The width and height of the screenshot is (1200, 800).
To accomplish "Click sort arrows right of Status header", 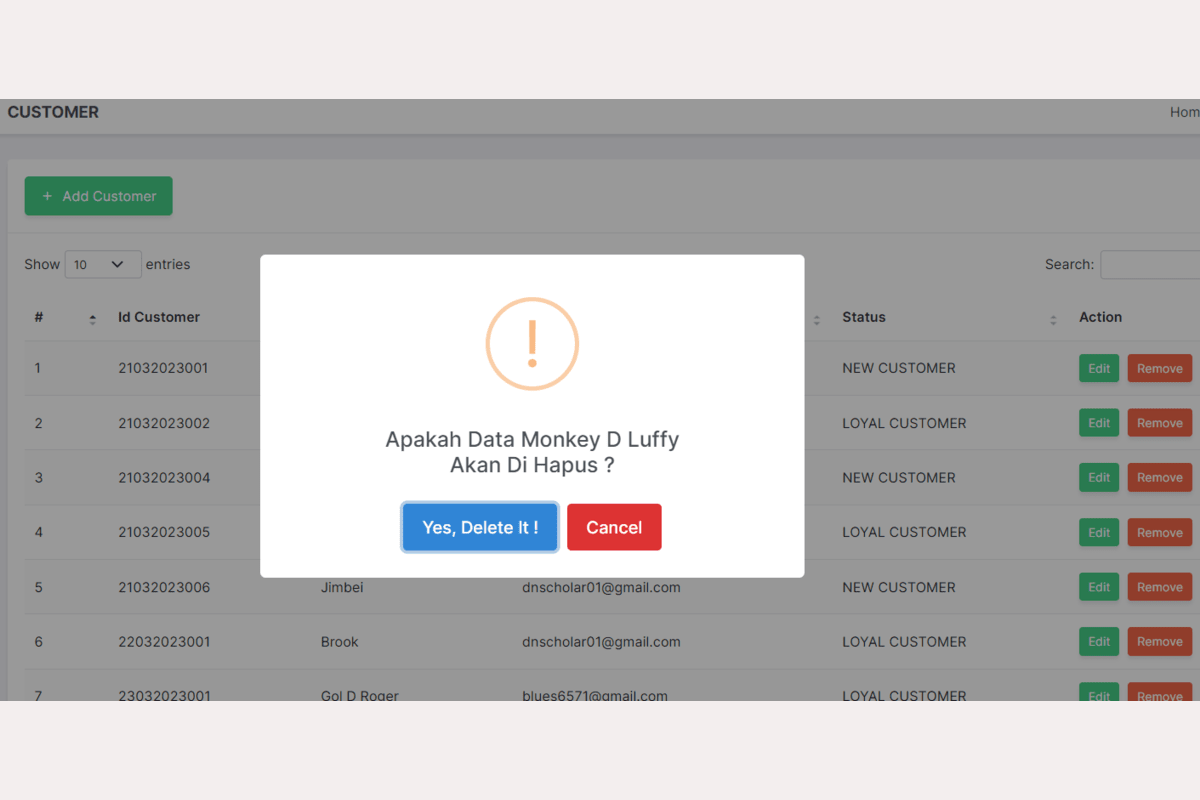I will coord(1053,319).
